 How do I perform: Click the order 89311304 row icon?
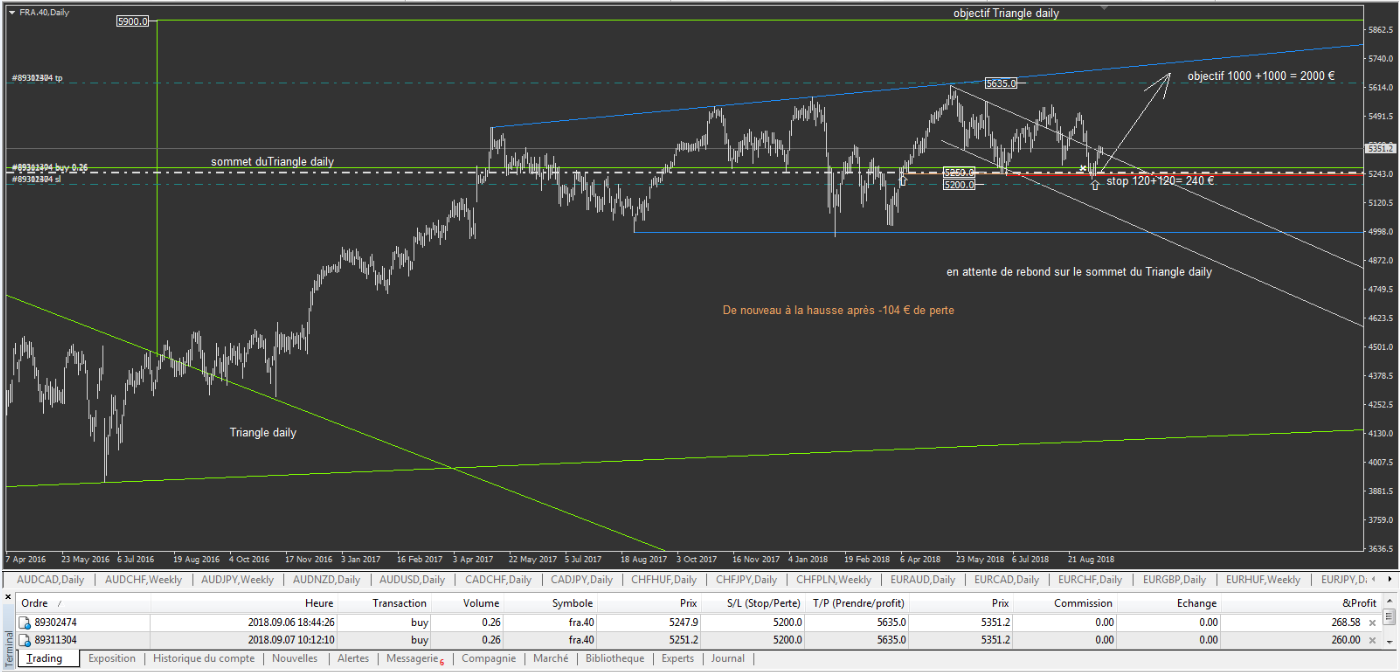tap(26, 640)
